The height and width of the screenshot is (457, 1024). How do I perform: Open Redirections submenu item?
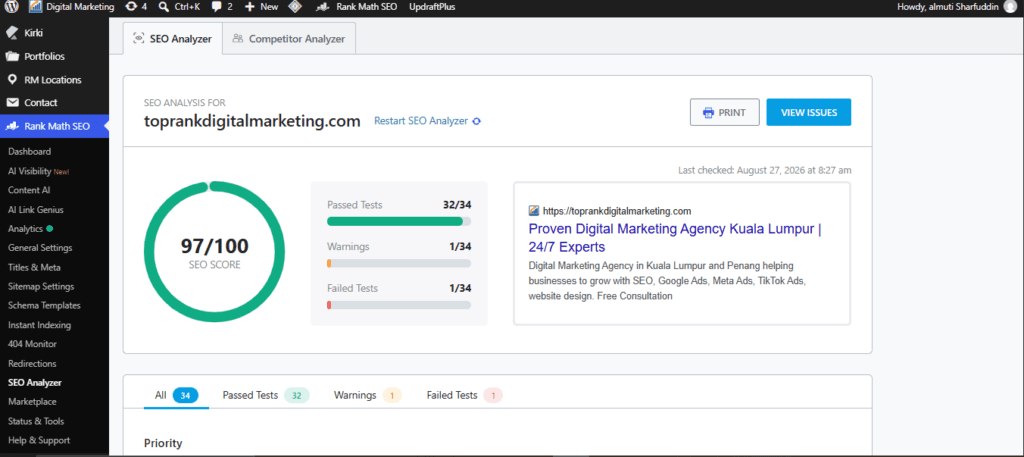point(32,364)
